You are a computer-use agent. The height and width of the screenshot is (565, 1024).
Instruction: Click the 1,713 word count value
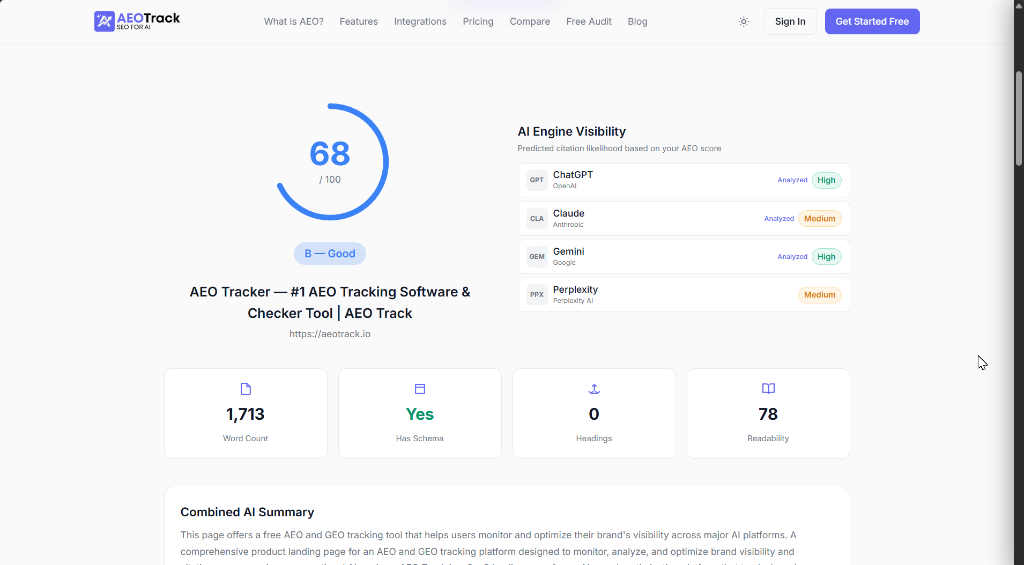click(x=245, y=414)
